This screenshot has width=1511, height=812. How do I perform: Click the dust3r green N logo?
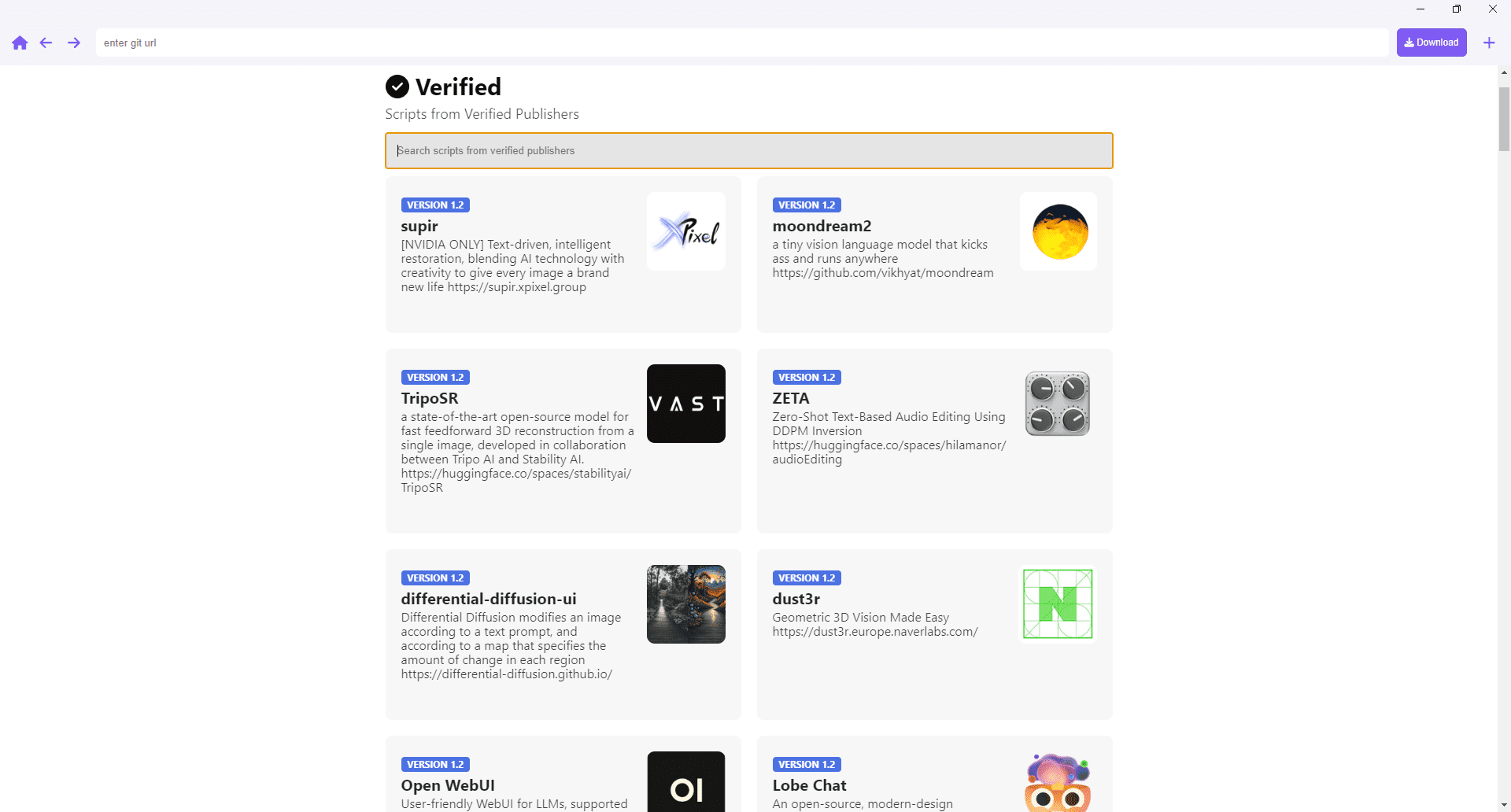tap(1058, 604)
